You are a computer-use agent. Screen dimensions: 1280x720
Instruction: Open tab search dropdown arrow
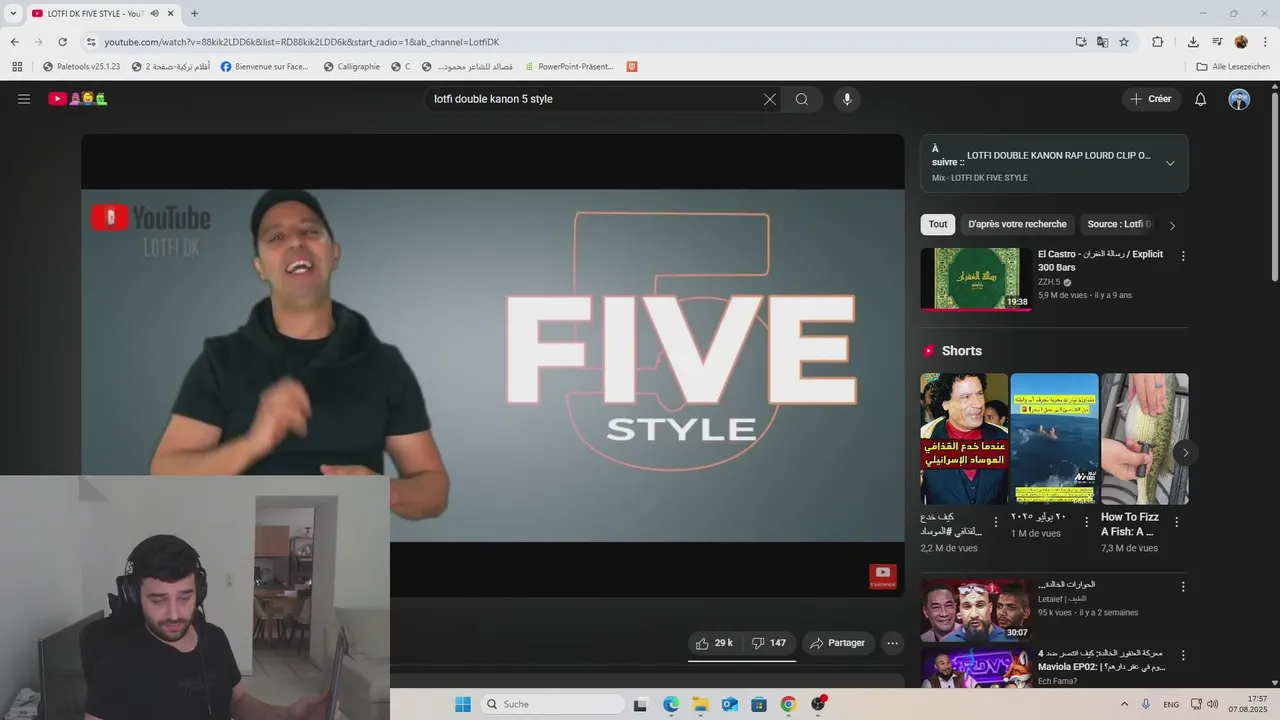13,13
